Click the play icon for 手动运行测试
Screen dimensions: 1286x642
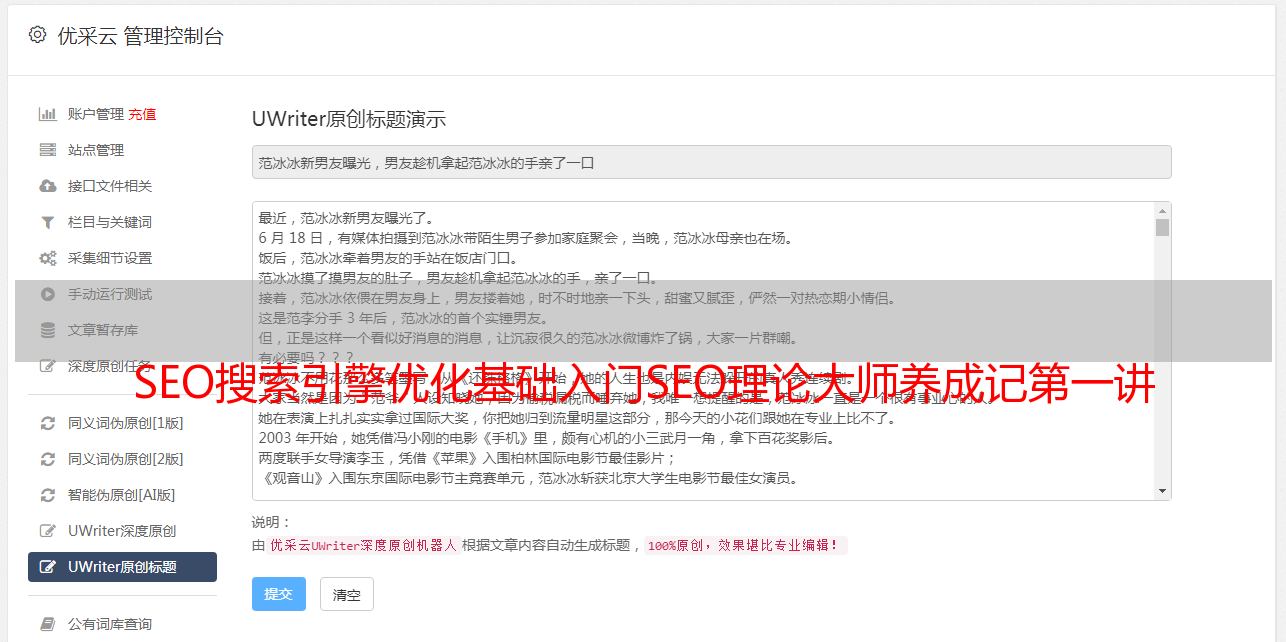click(47, 294)
